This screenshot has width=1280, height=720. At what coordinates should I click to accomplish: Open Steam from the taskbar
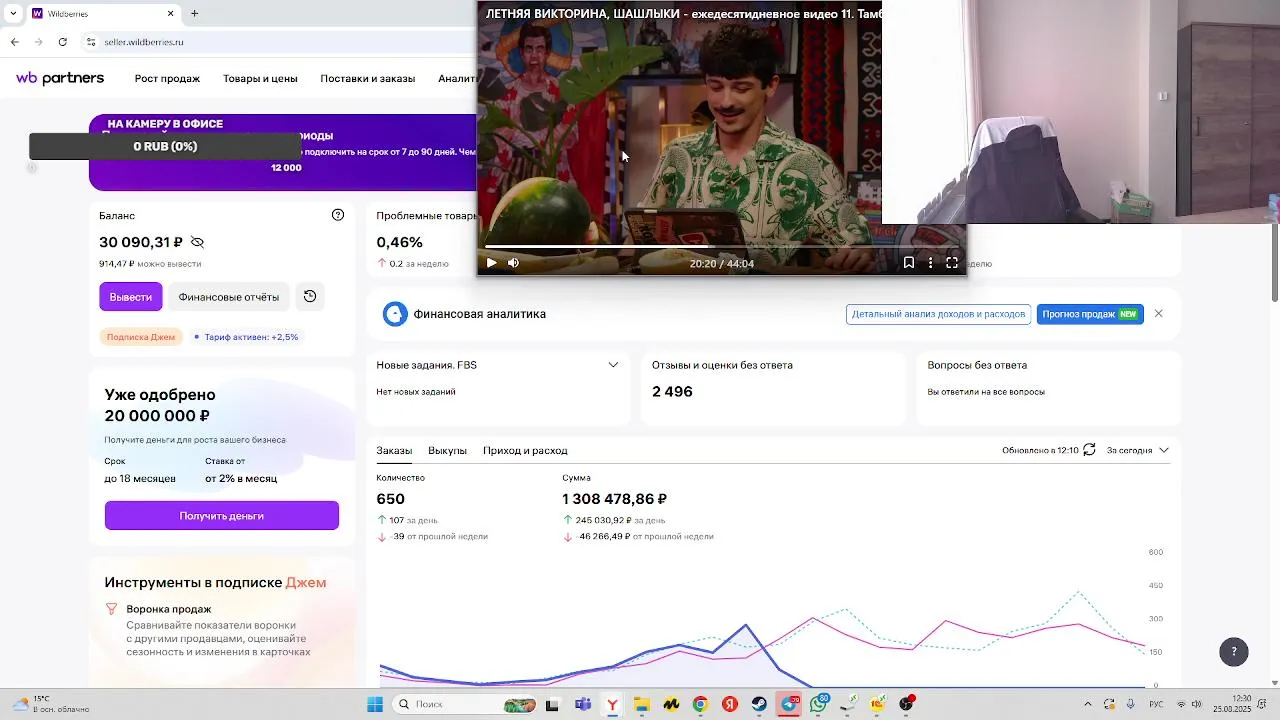759,704
